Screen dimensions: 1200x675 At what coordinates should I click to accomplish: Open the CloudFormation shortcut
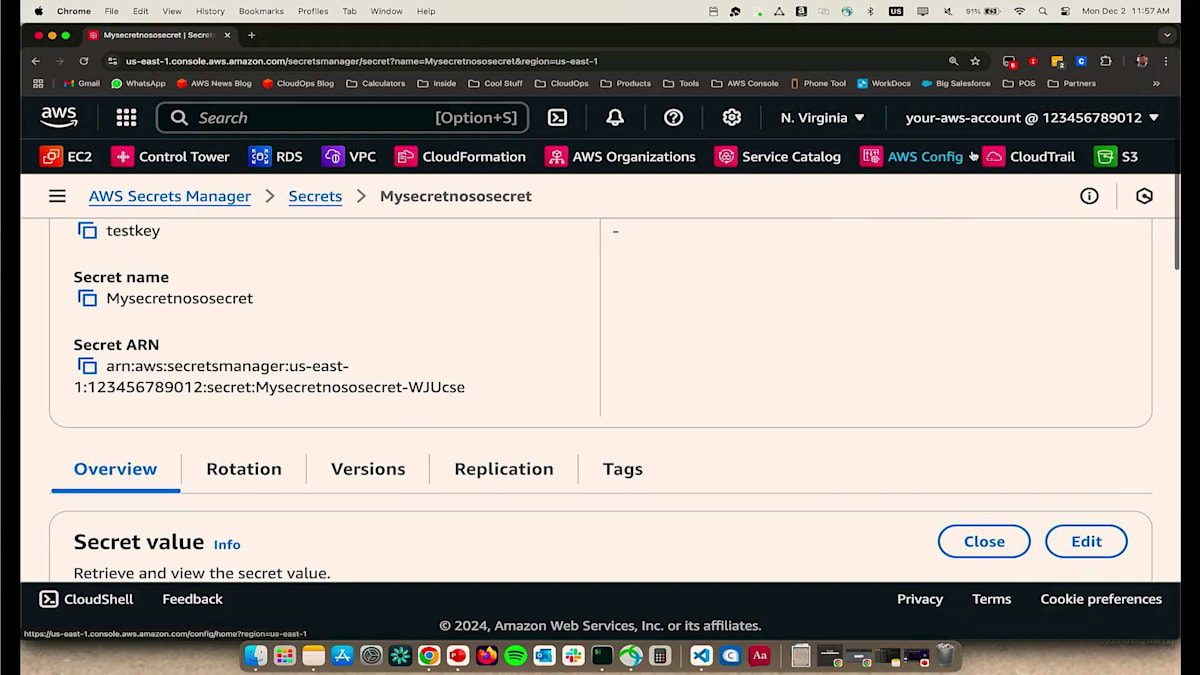[460, 157]
